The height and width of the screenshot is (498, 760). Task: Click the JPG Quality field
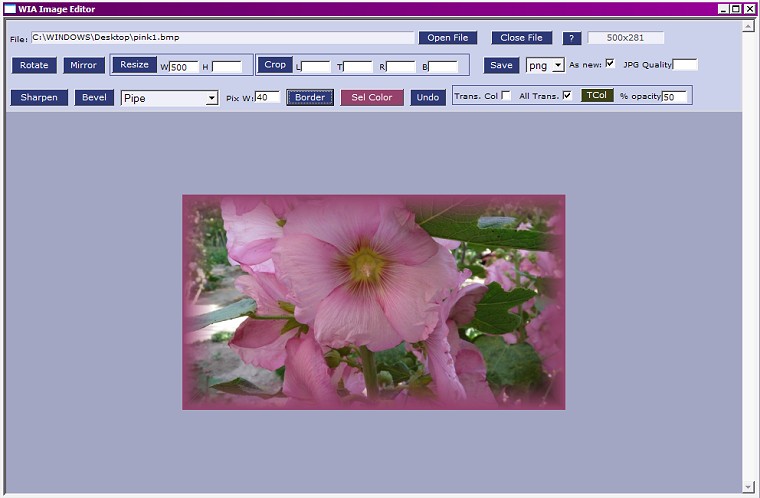pos(685,64)
